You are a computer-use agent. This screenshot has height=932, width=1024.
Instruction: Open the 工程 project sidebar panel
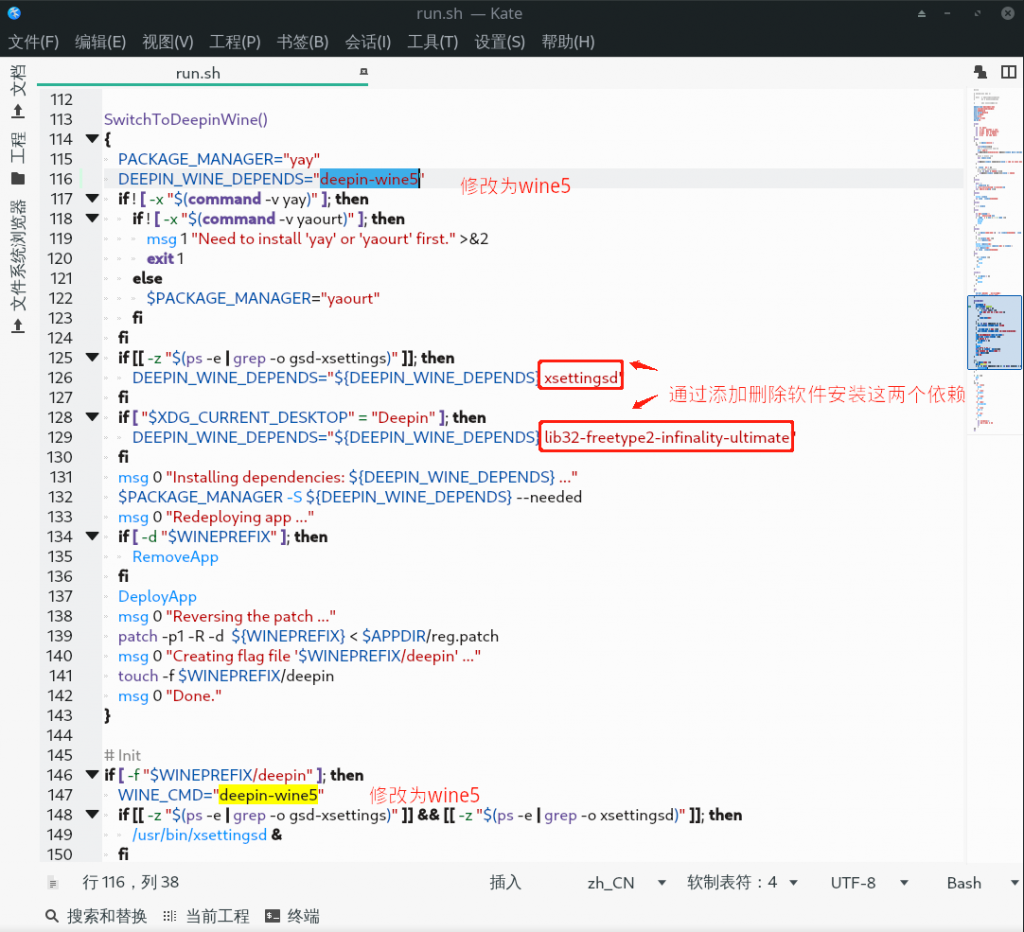pyautogui.click(x=18, y=157)
